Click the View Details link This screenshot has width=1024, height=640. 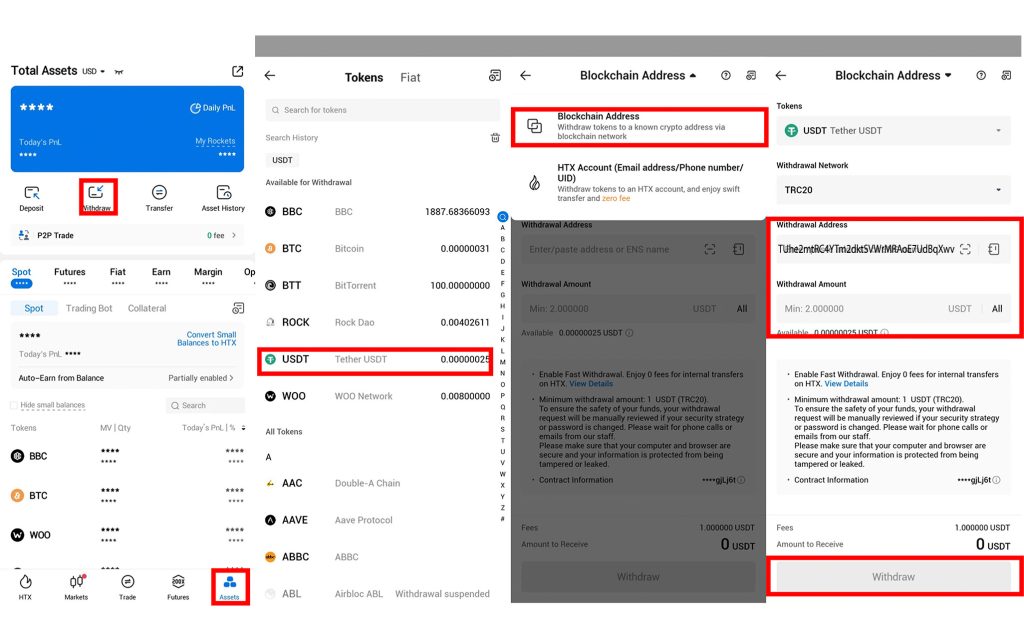pyautogui.click(x=846, y=384)
